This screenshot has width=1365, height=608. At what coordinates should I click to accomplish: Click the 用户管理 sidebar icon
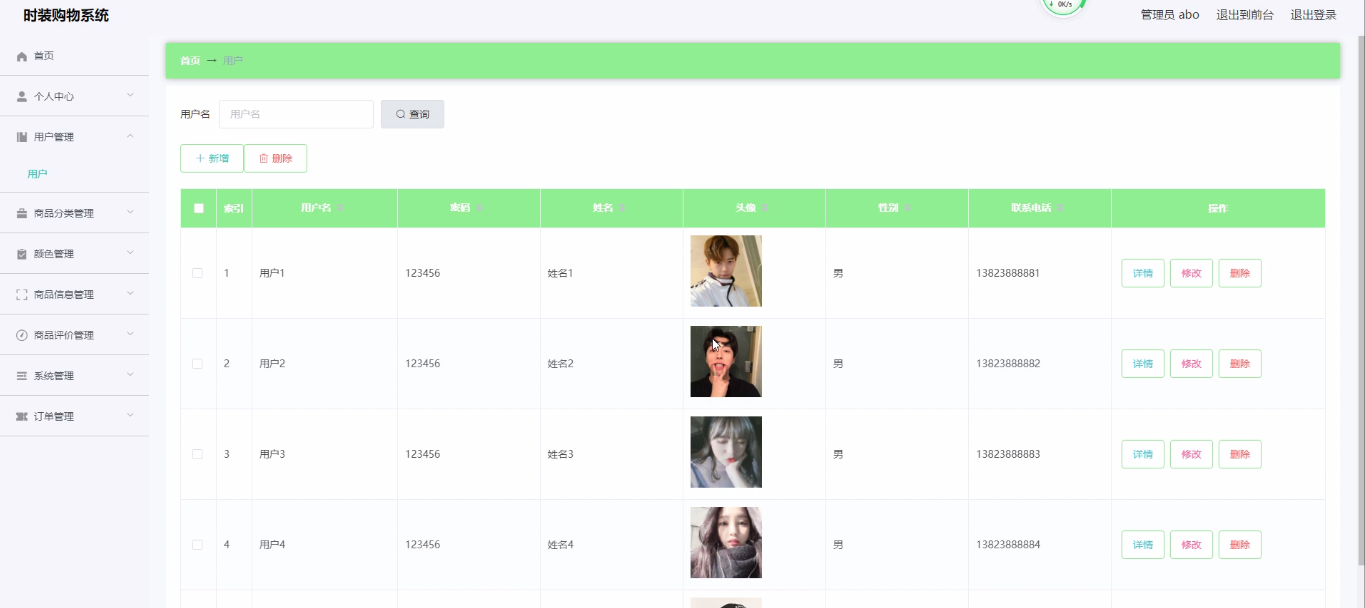22,137
